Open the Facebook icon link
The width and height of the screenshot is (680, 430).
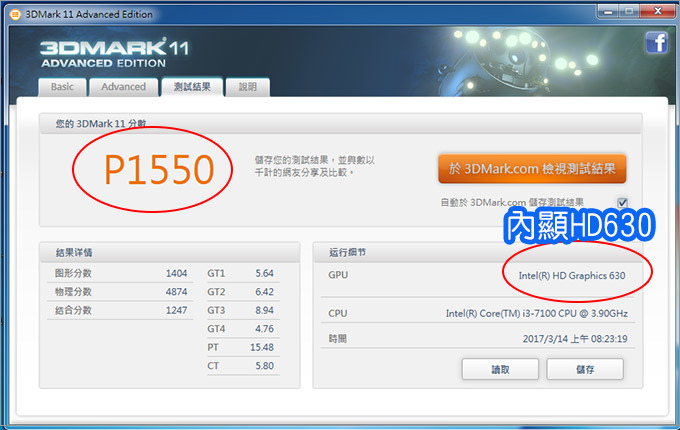(657, 43)
